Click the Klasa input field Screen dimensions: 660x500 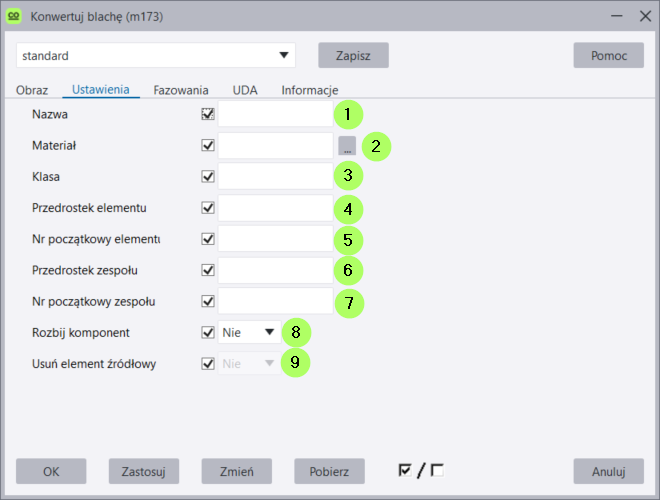click(x=275, y=177)
